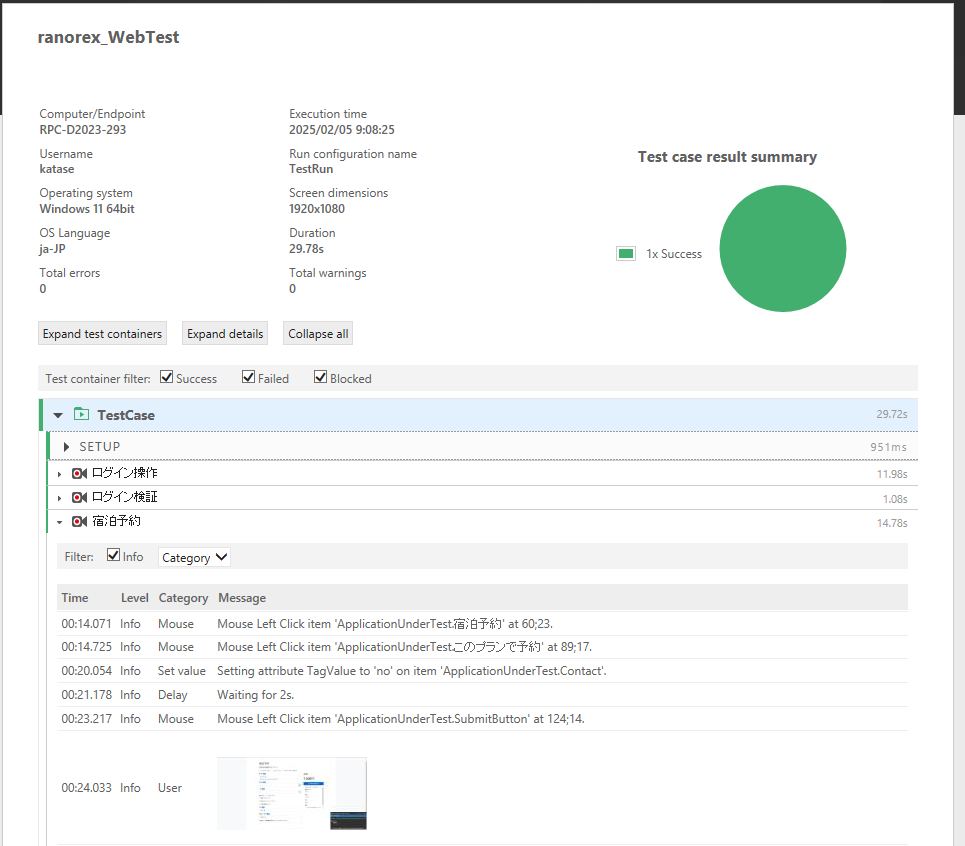Click the video icon beside 宿泊予約
This screenshot has height=846, width=965.
(80, 521)
